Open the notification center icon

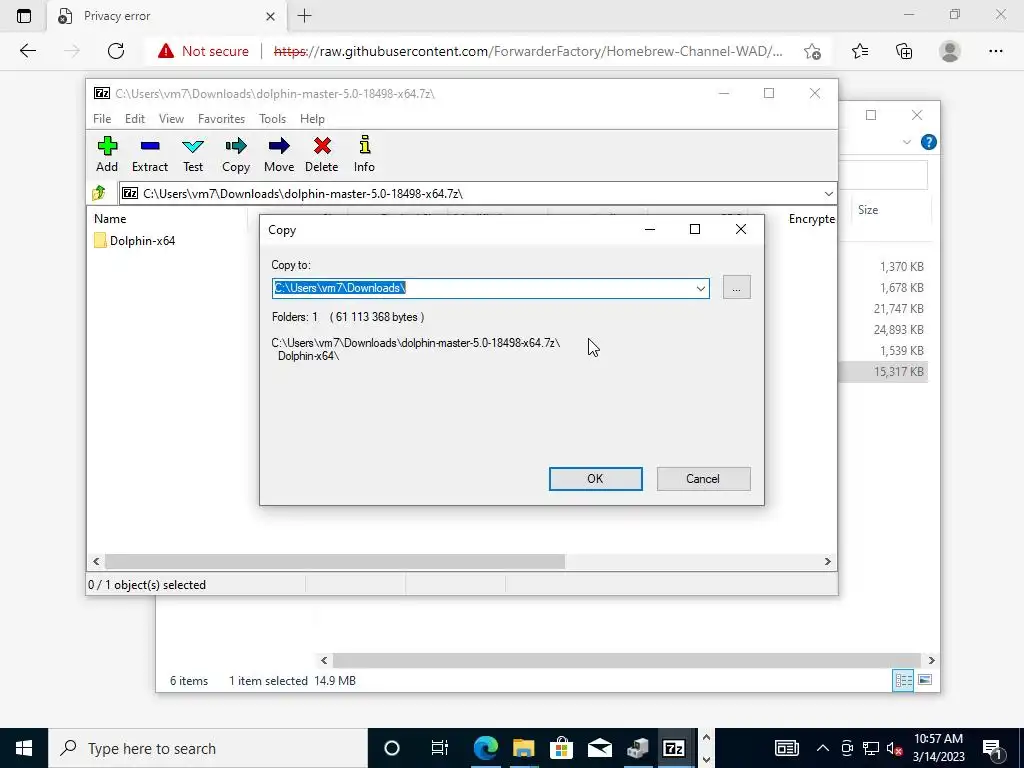(x=993, y=748)
